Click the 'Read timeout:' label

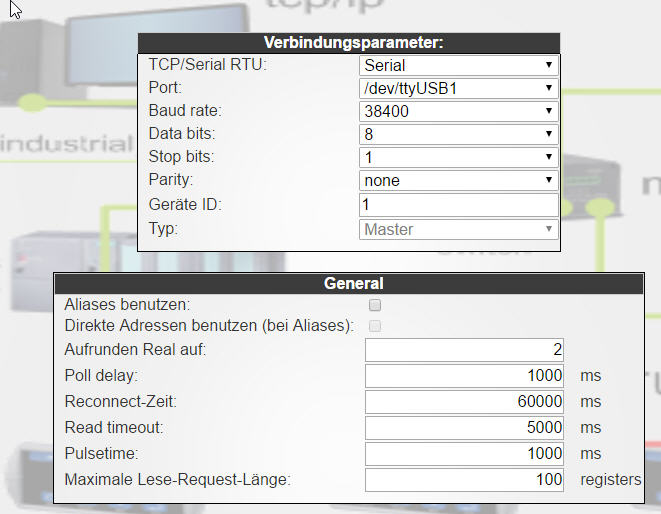click(114, 428)
